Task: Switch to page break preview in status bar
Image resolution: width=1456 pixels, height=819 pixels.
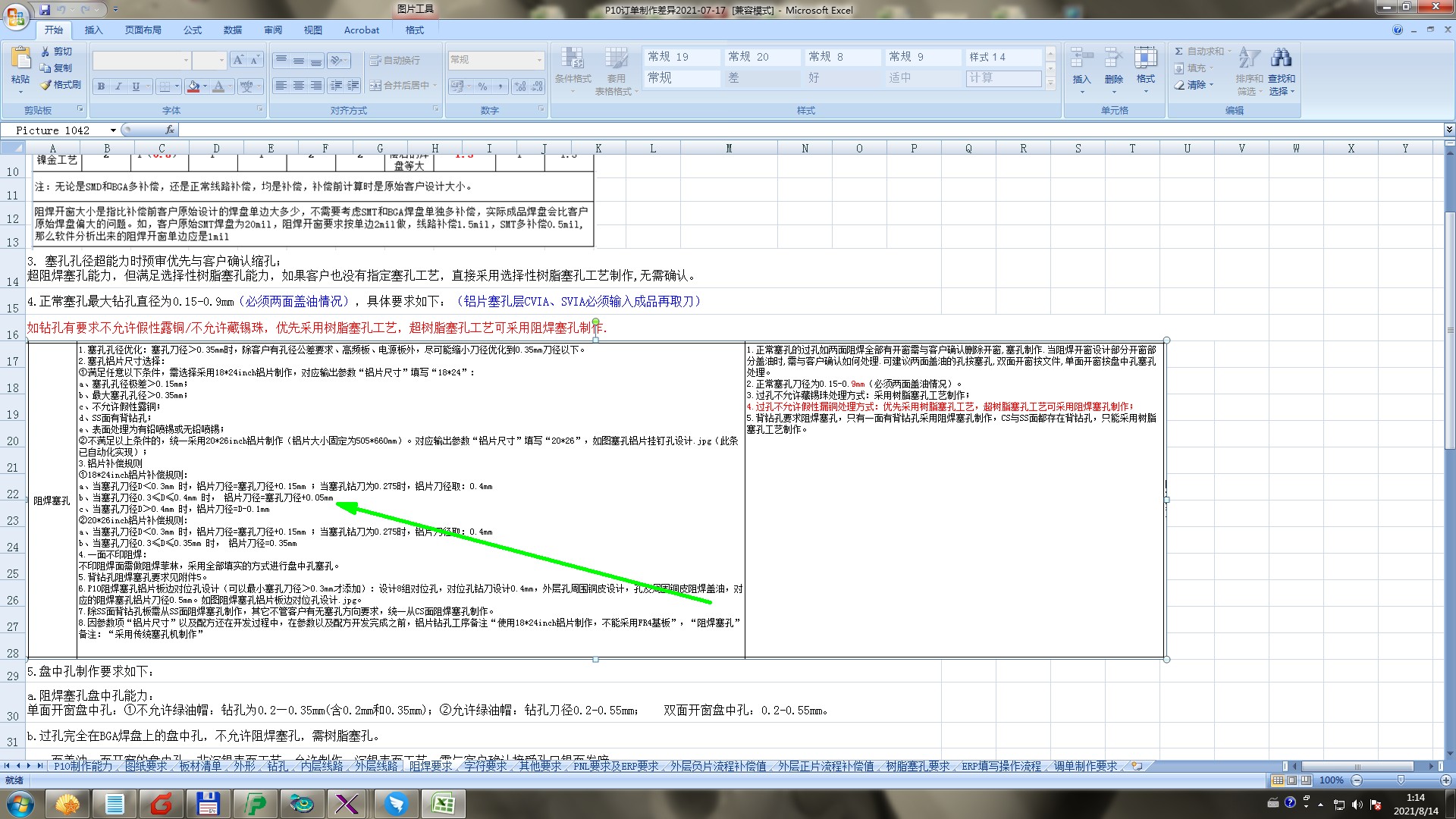Action: [x=1306, y=780]
